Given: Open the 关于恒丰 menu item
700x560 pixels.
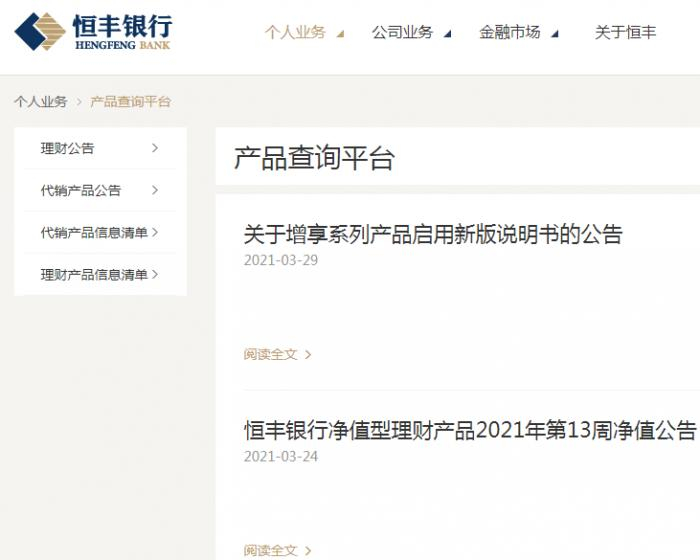Looking at the screenshot, I should click(625, 32).
